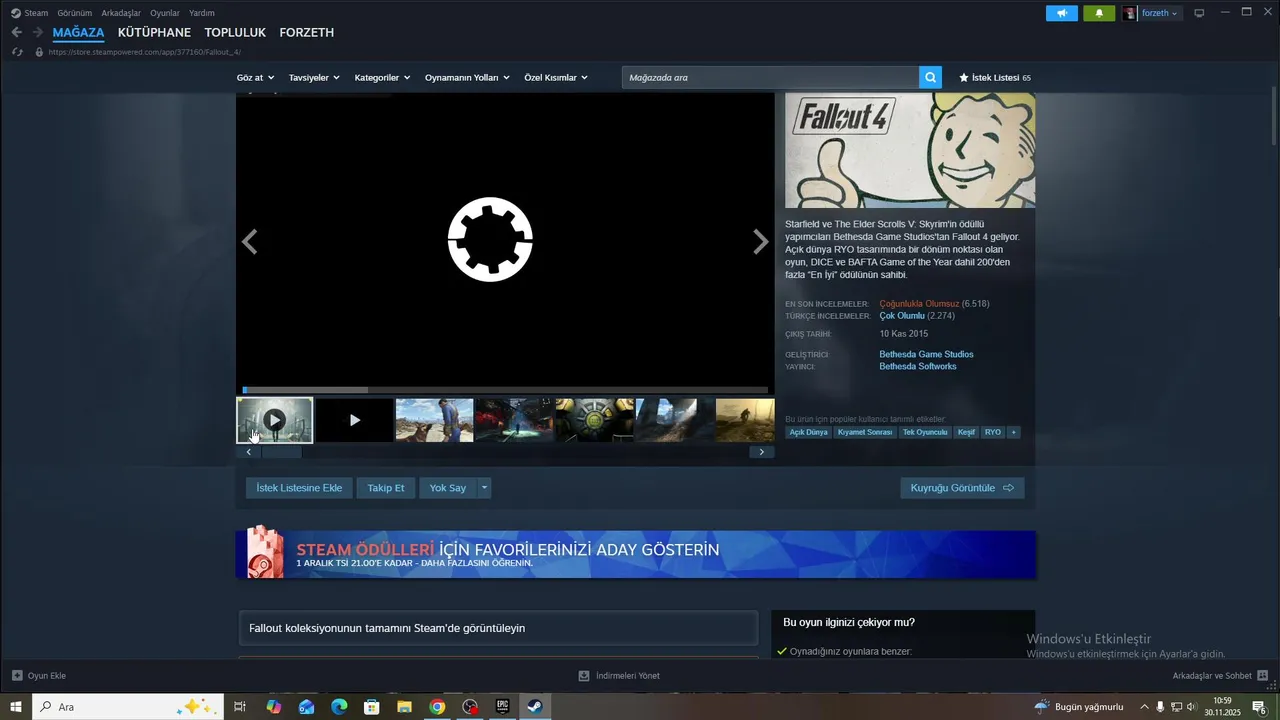Open Bethesda Game Studios developer link

pyautogui.click(x=926, y=354)
